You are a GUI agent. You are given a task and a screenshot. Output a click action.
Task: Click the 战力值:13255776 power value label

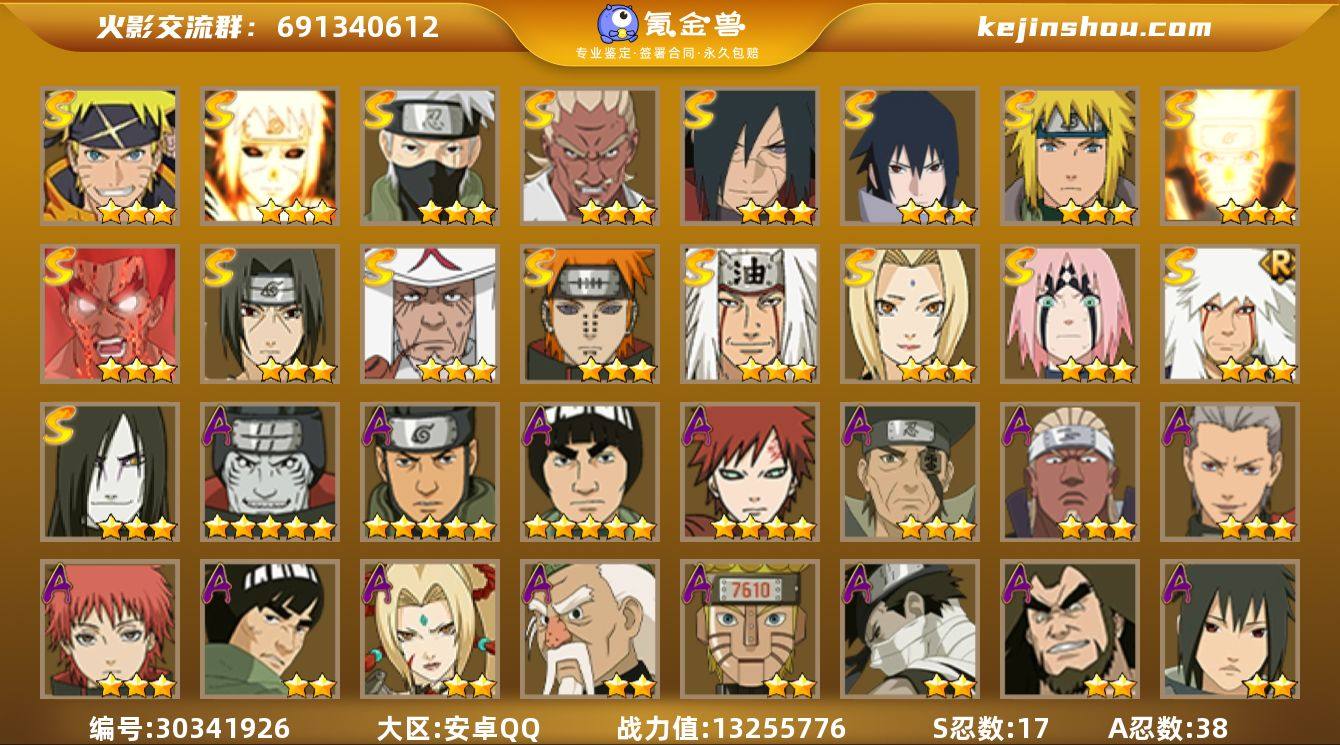(731, 728)
